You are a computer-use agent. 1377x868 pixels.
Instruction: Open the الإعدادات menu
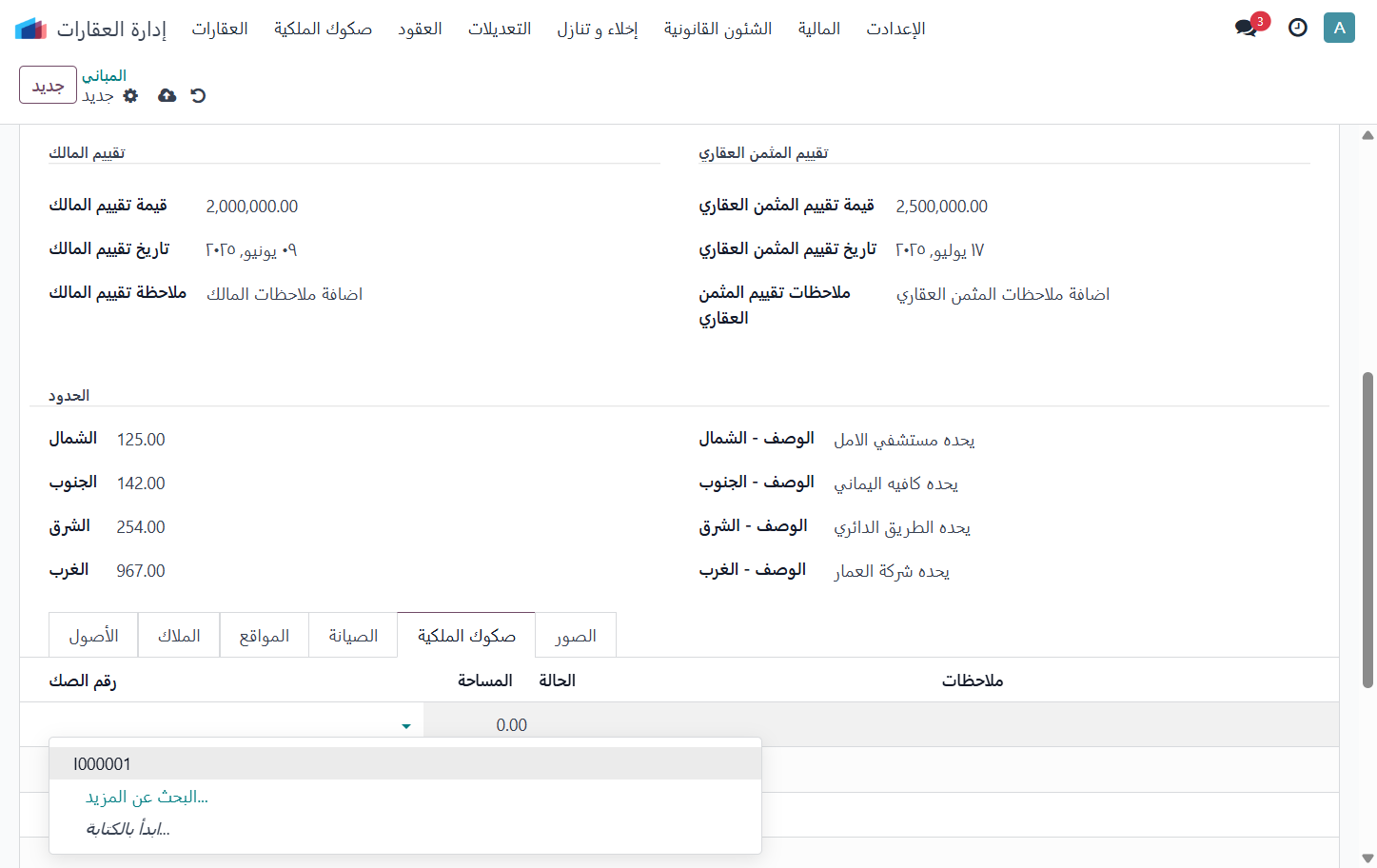pyautogui.click(x=895, y=29)
